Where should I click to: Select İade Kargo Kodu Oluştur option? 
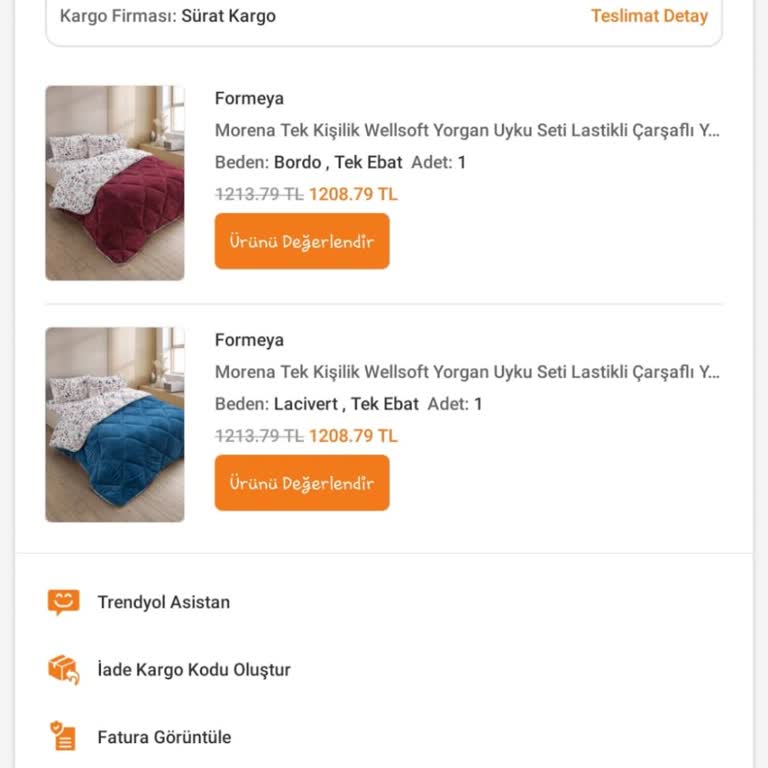click(194, 669)
